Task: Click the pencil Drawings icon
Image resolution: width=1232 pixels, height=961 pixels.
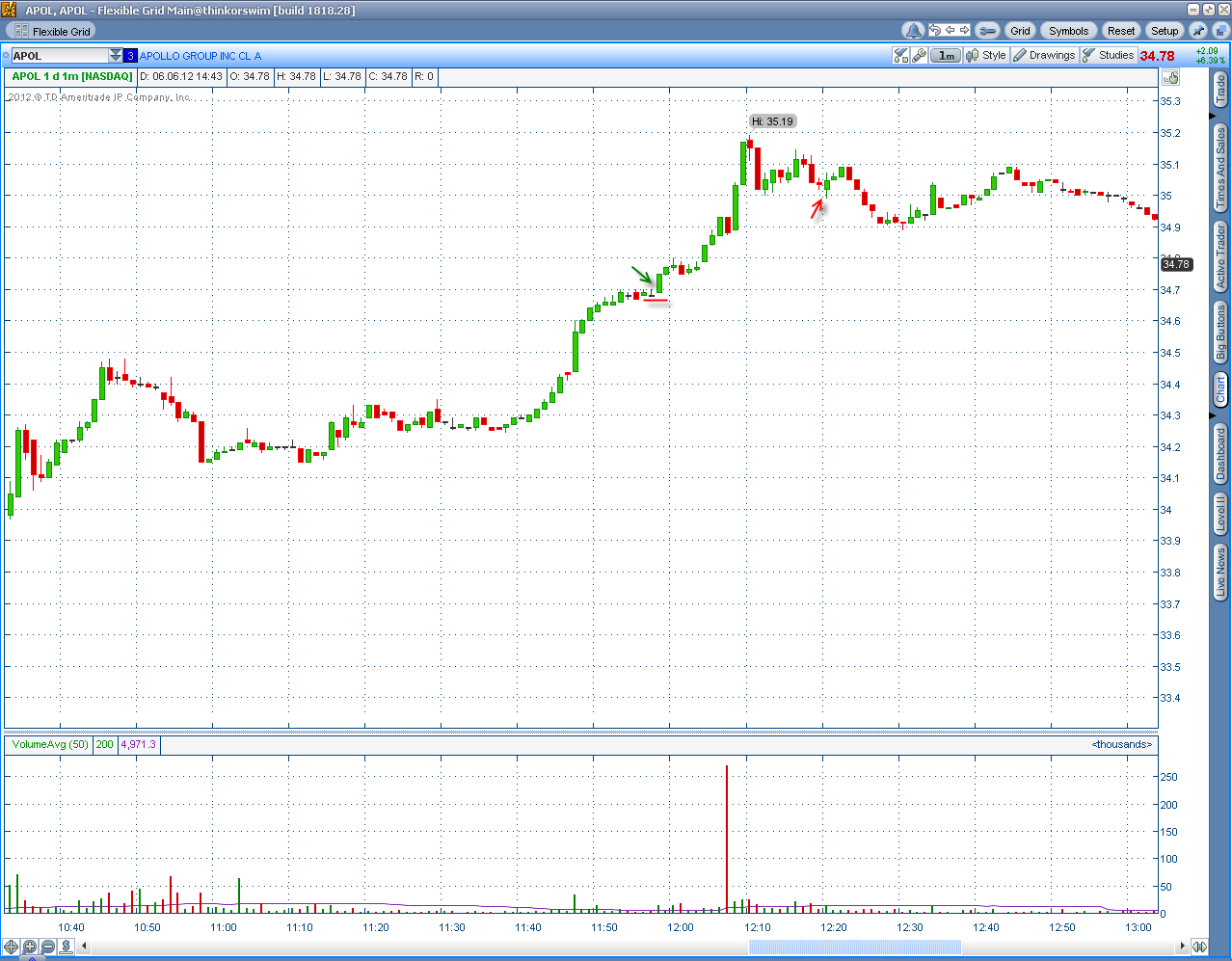Action: (1020, 56)
